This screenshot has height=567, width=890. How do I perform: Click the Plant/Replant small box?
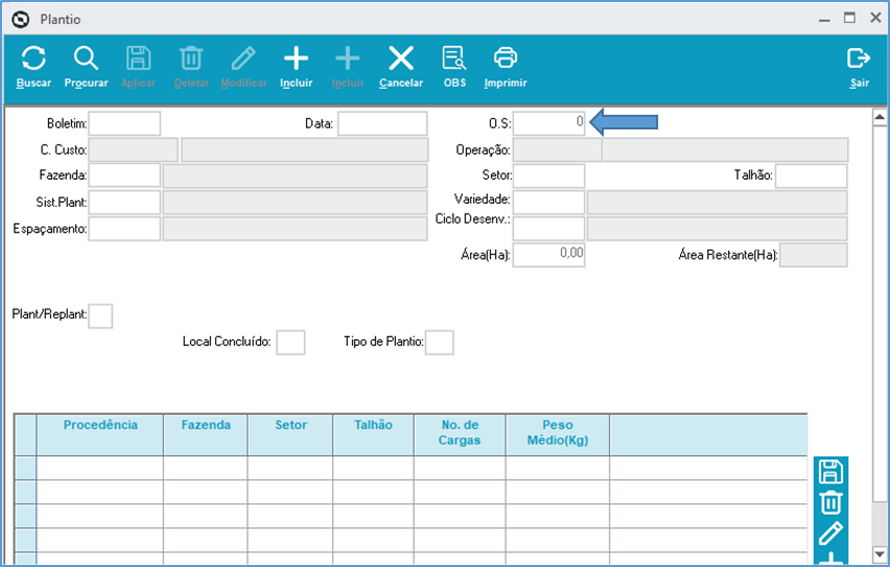[x=100, y=316]
